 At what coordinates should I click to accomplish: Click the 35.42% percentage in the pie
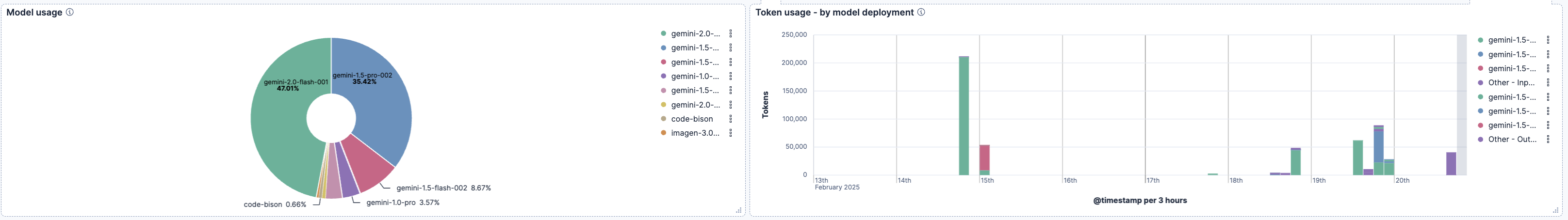pyautogui.click(x=365, y=81)
